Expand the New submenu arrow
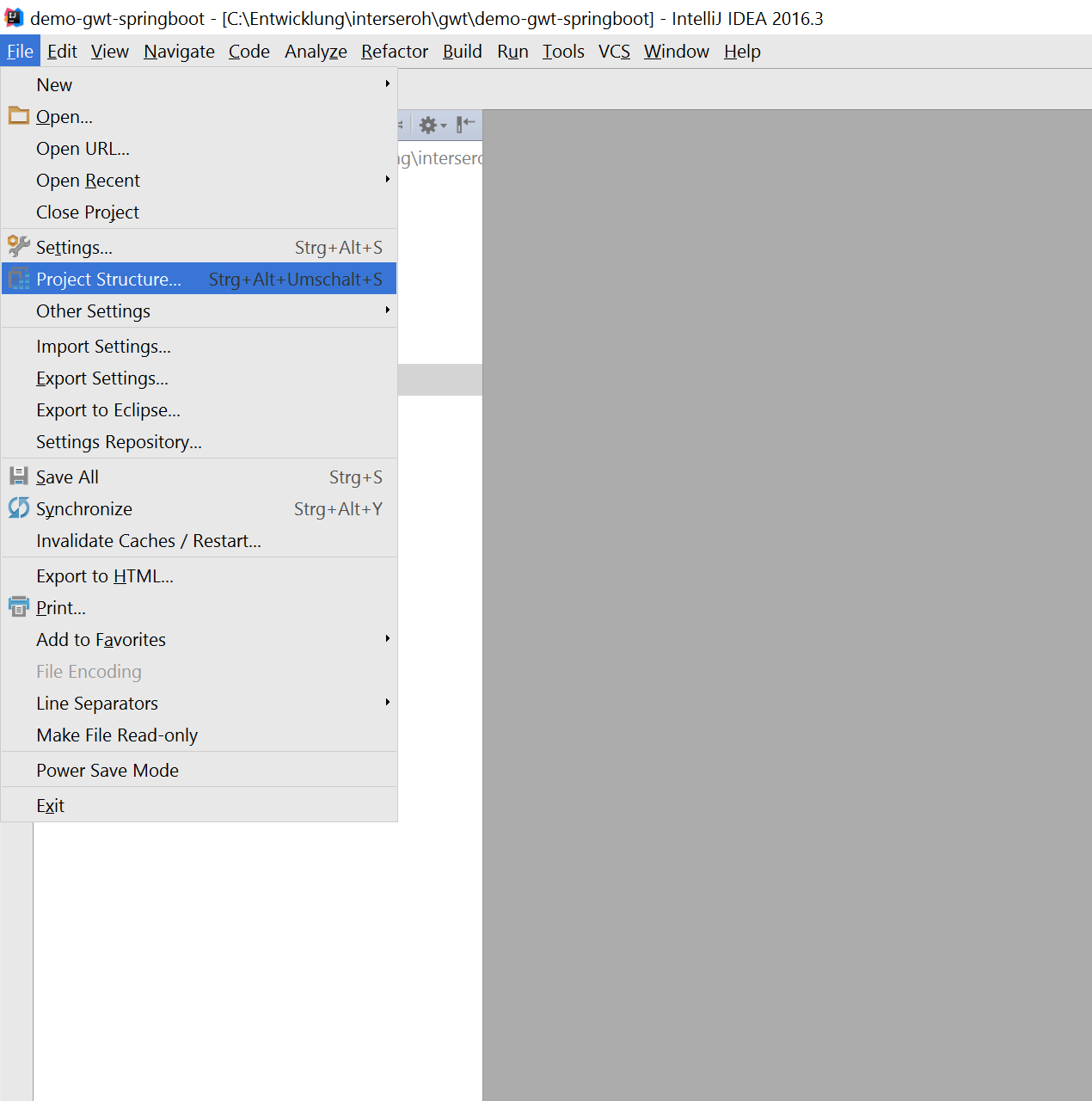Screen dimensions: 1092x1101 (x=388, y=84)
